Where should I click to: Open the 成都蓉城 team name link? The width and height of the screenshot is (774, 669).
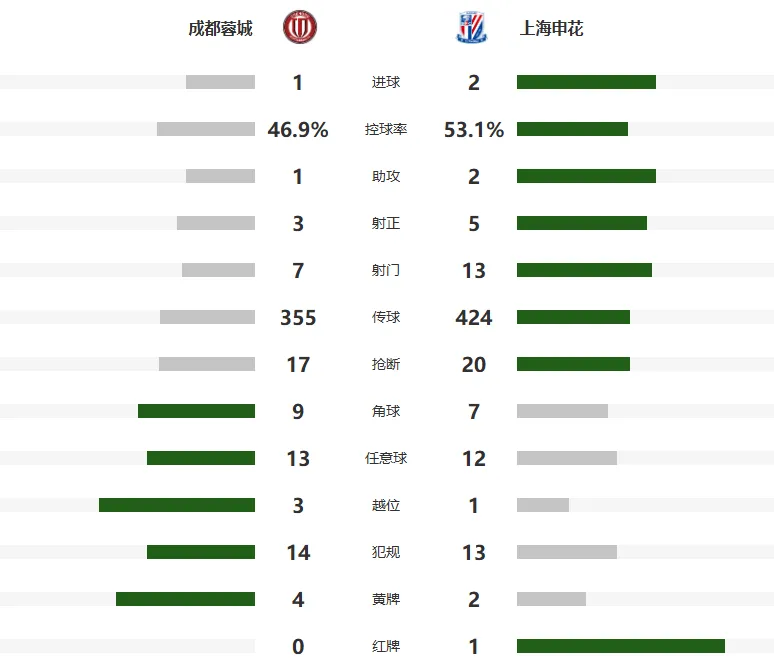(x=220, y=29)
